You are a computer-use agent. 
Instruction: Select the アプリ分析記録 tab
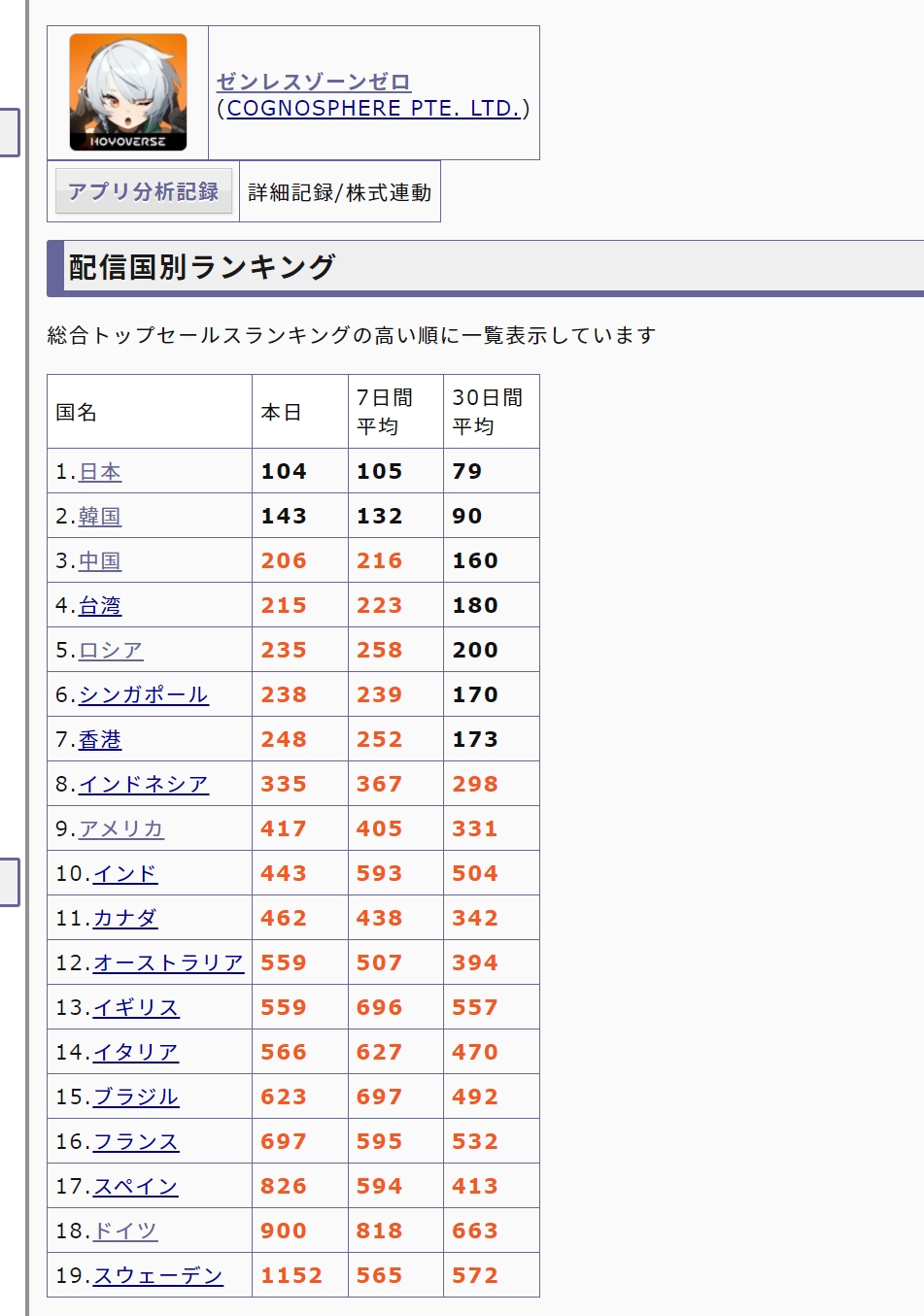144,191
